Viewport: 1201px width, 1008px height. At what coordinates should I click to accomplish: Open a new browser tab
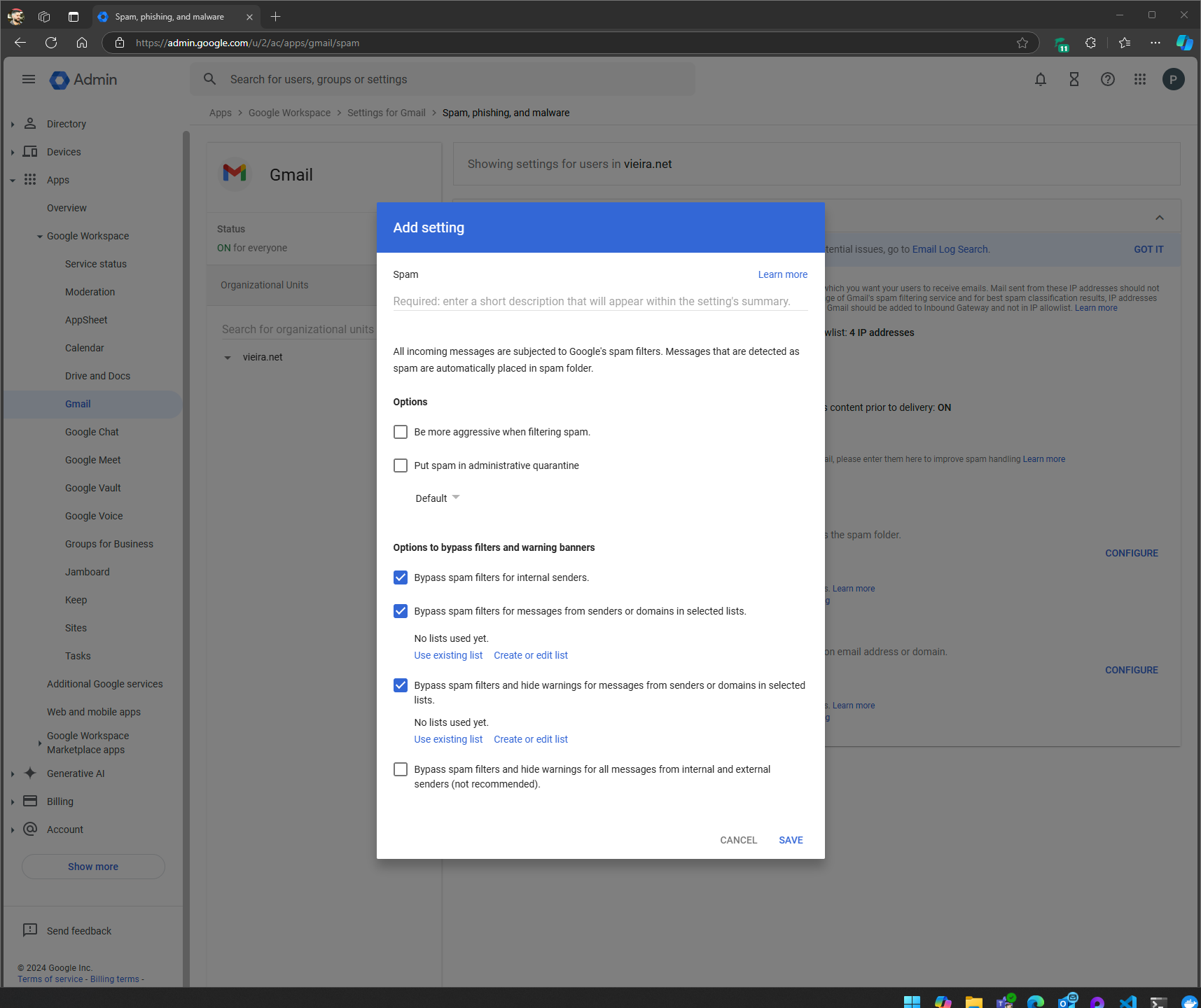[x=275, y=16]
